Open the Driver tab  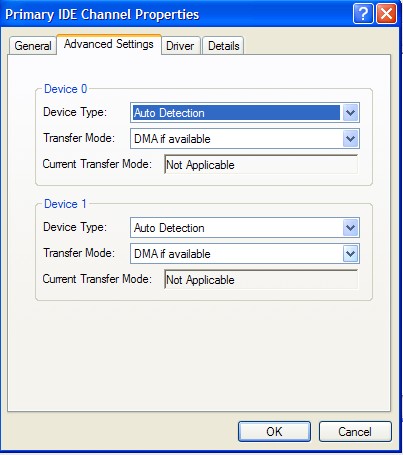[180, 46]
